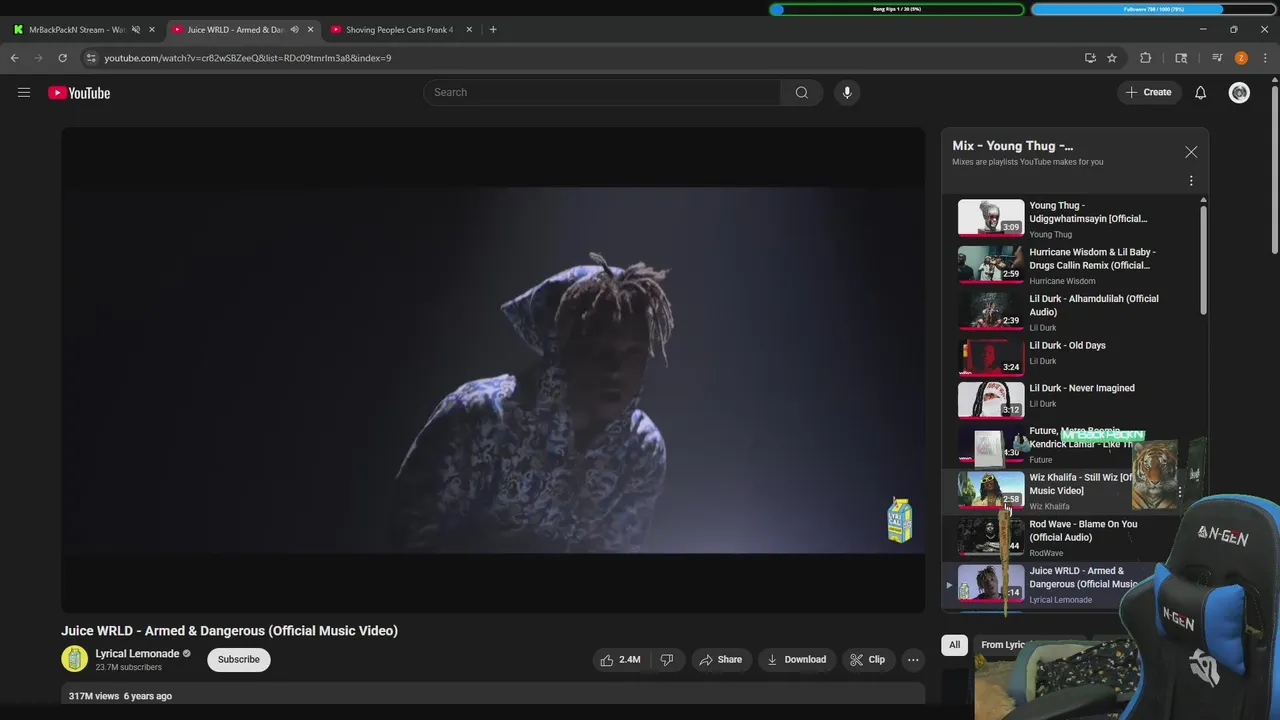This screenshot has width=1280, height=720.
Task: Bookmark this page with star
Action: click(x=1112, y=58)
